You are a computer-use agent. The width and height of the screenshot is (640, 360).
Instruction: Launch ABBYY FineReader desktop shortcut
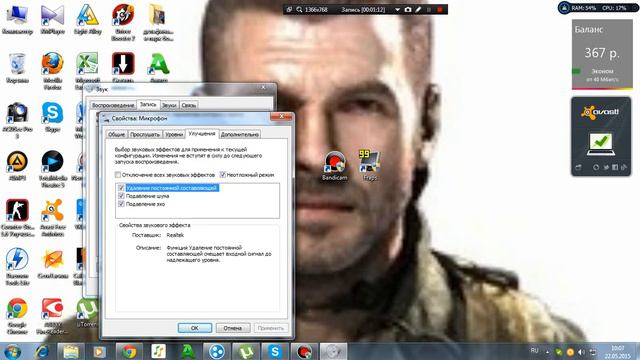click(53, 316)
